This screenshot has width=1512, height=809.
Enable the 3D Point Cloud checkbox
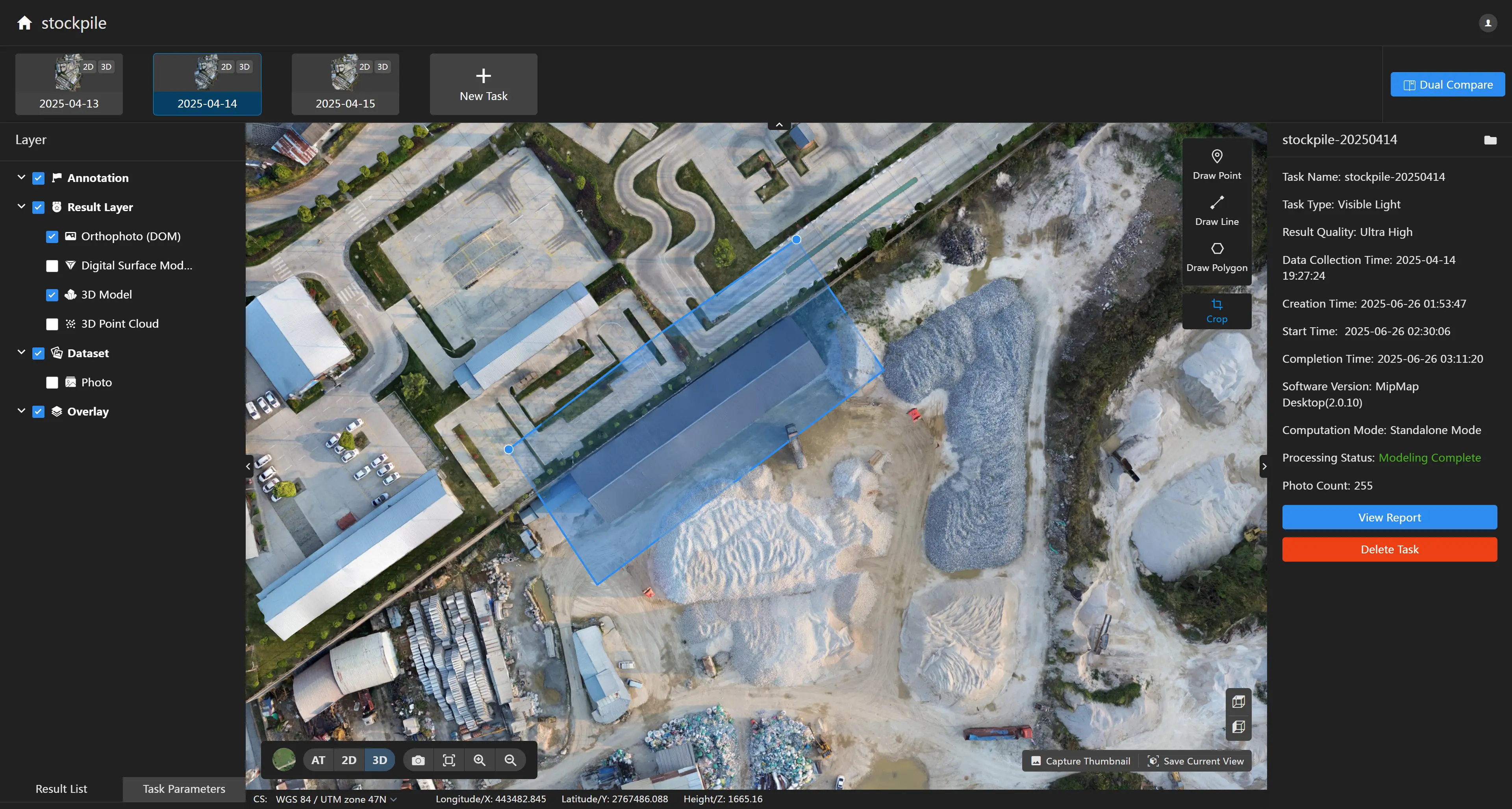tap(52, 324)
